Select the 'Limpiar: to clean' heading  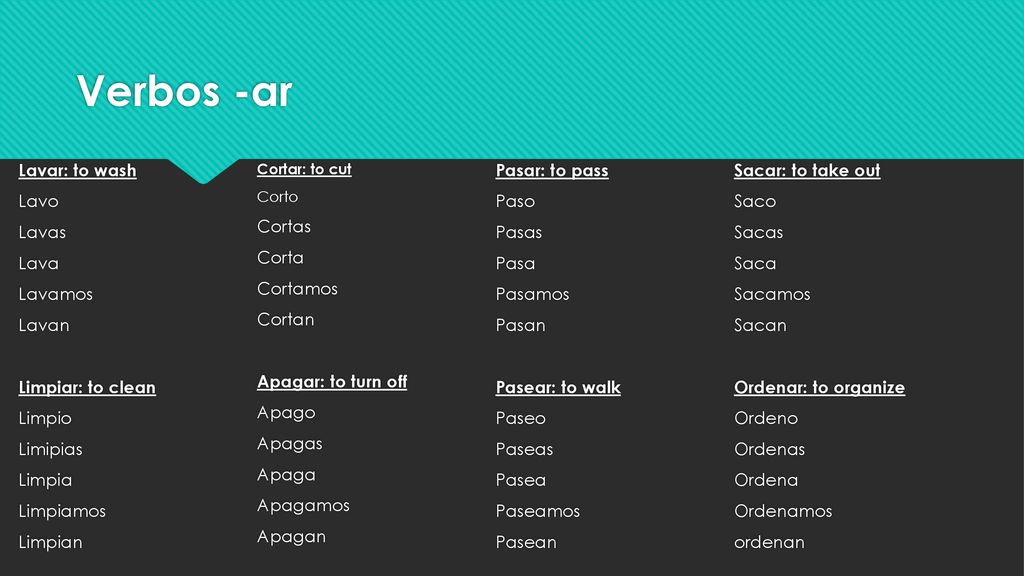(88, 387)
